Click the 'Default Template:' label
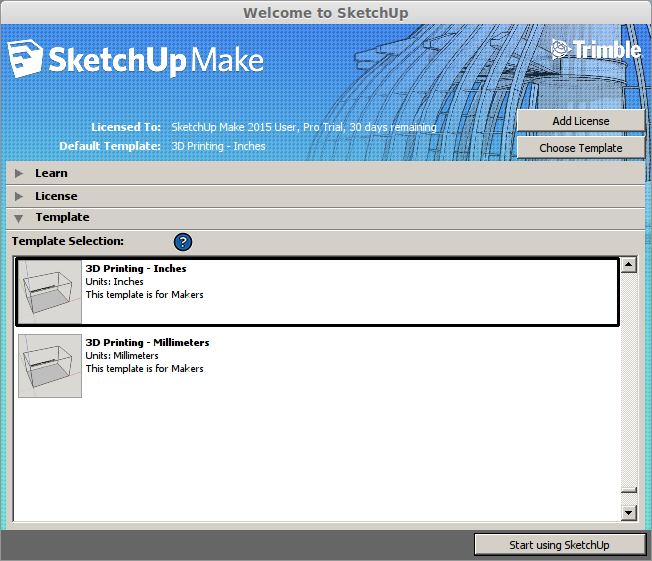Screen dimensions: 652x561 110,146
